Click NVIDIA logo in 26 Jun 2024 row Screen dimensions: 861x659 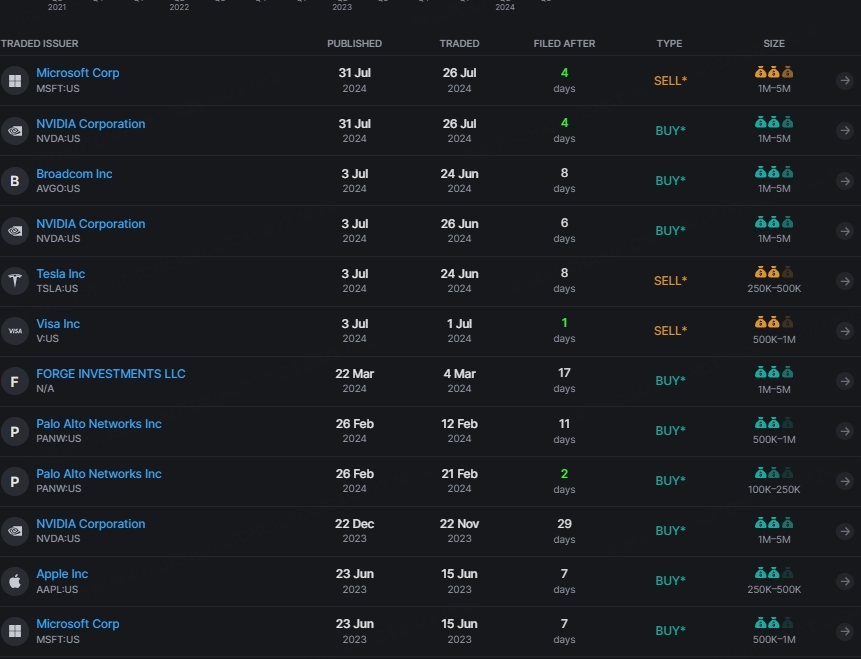coord(15,231)
